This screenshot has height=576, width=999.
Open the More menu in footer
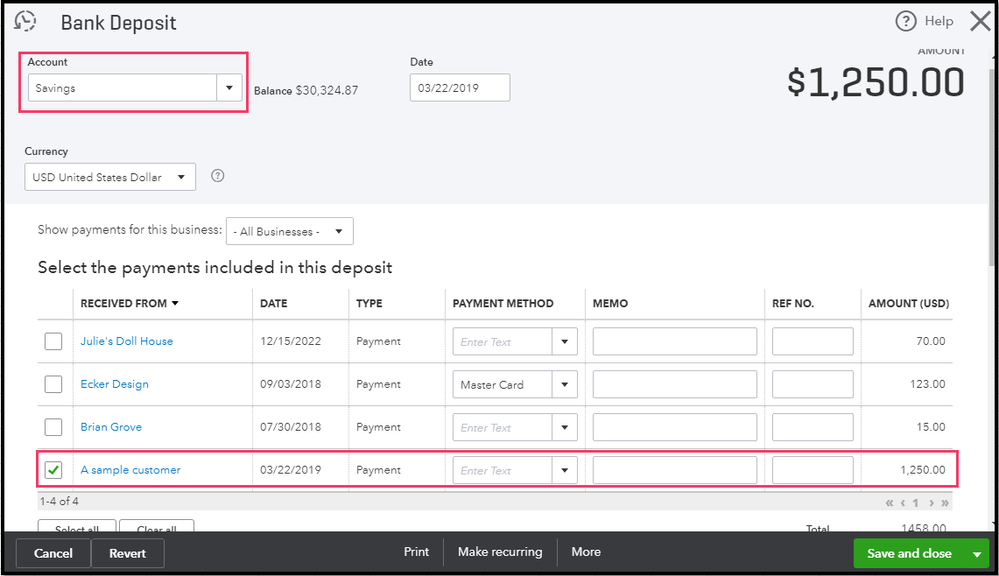[586, 552]
